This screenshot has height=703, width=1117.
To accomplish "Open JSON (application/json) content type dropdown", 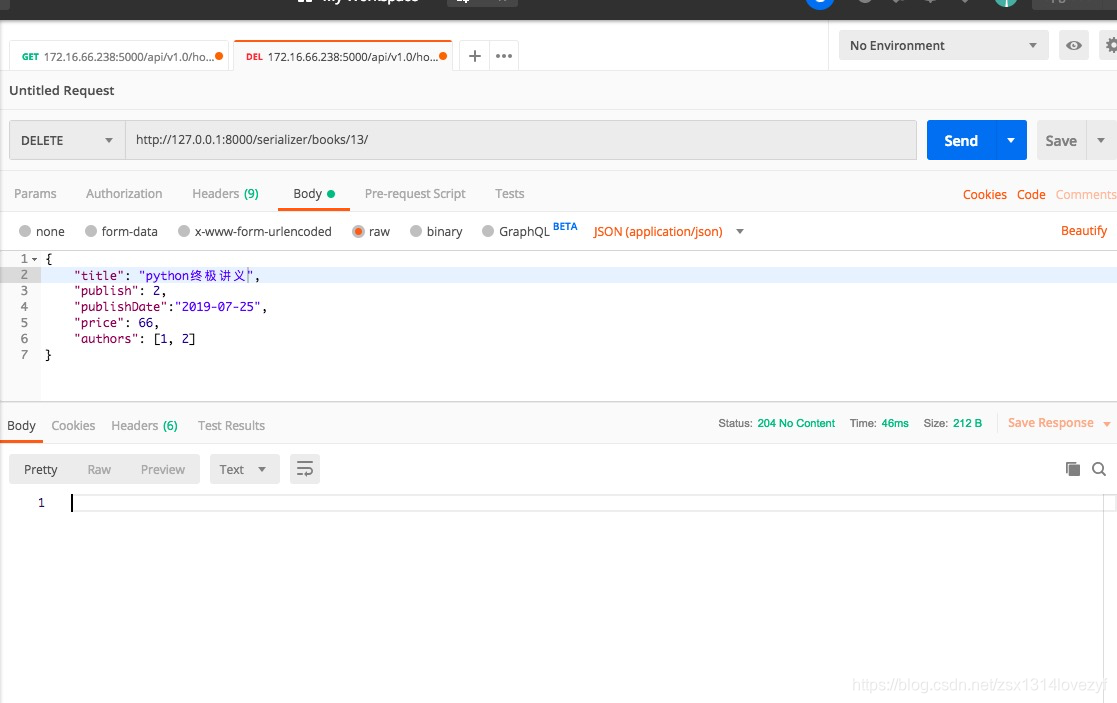I will click(668, 231).
